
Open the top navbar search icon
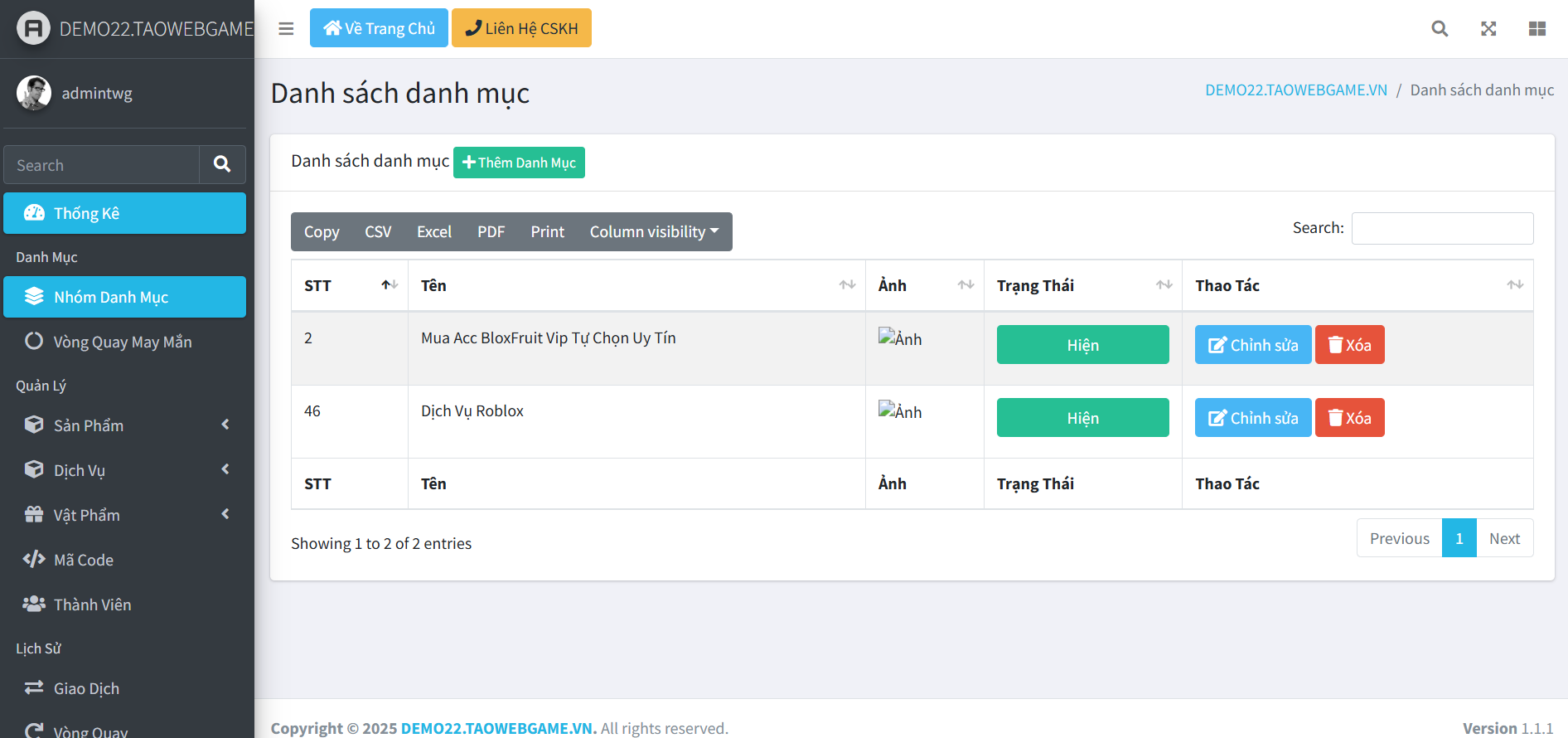click(1440, 29)
